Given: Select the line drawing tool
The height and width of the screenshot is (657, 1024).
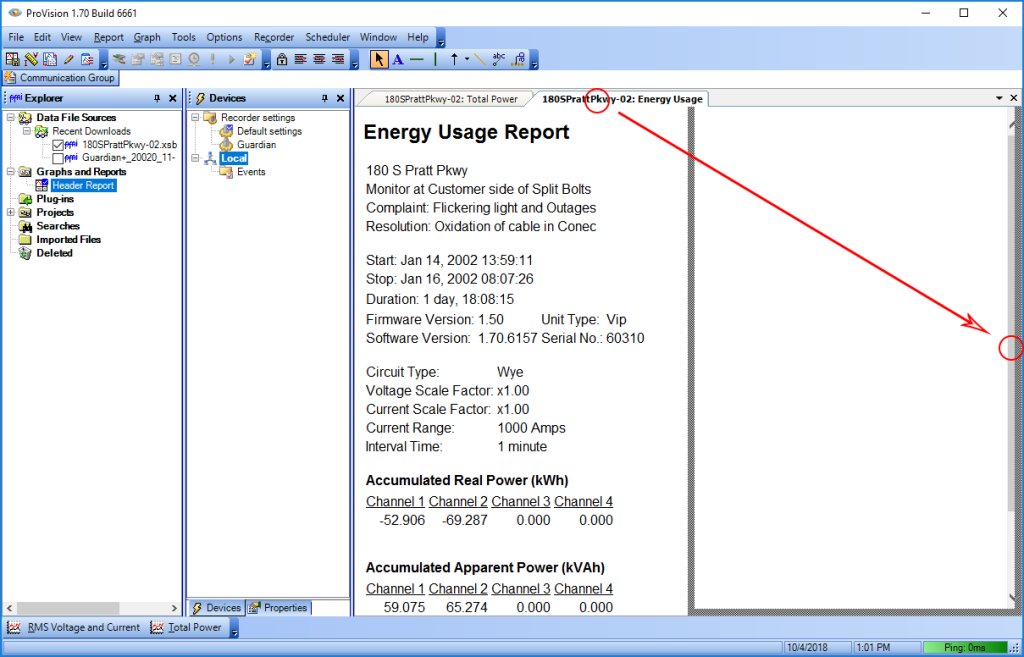Looking at the screenshot, I should click(418, 59).
